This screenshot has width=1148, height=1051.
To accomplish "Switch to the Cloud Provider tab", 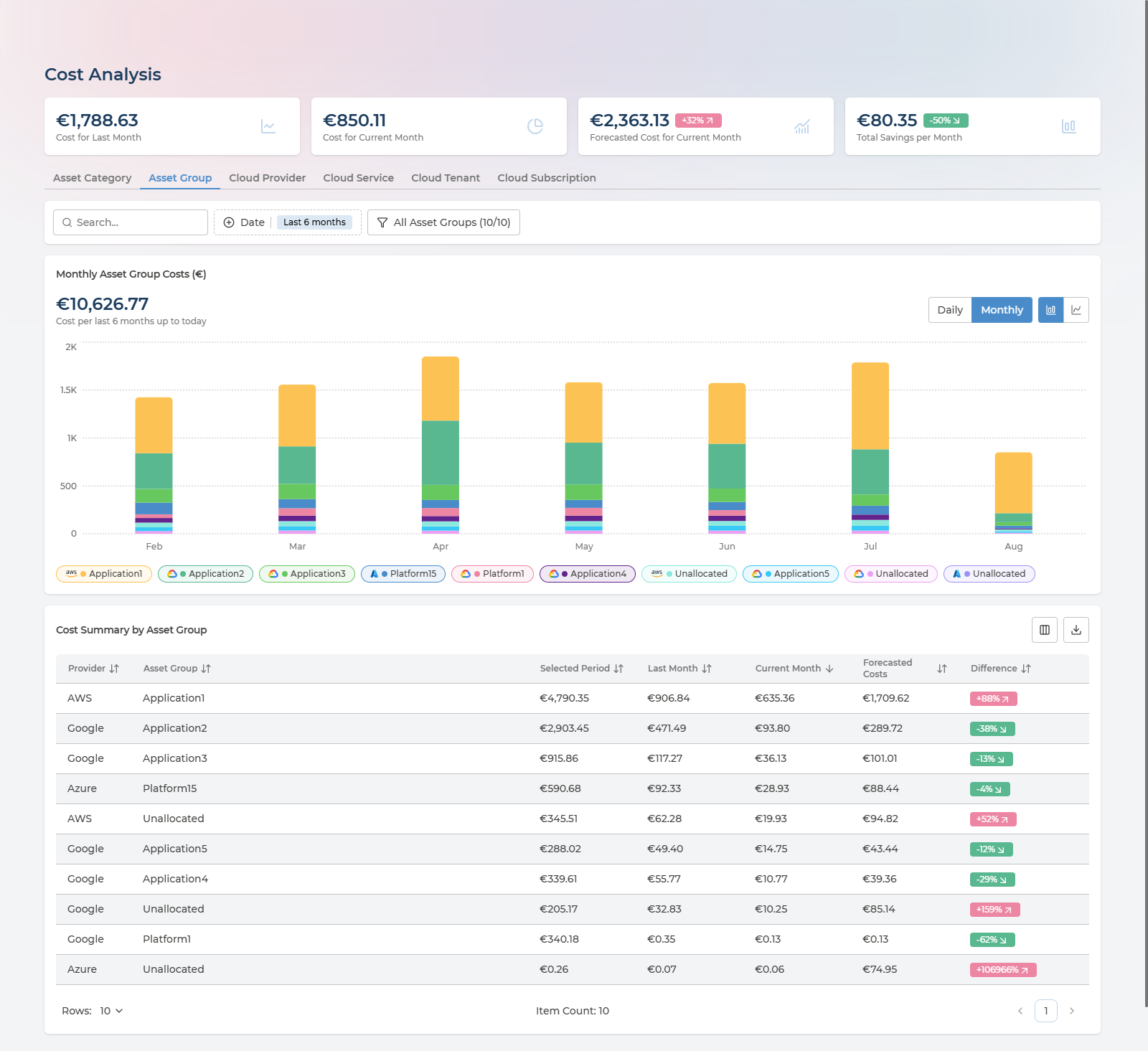I will coord(267,178).
